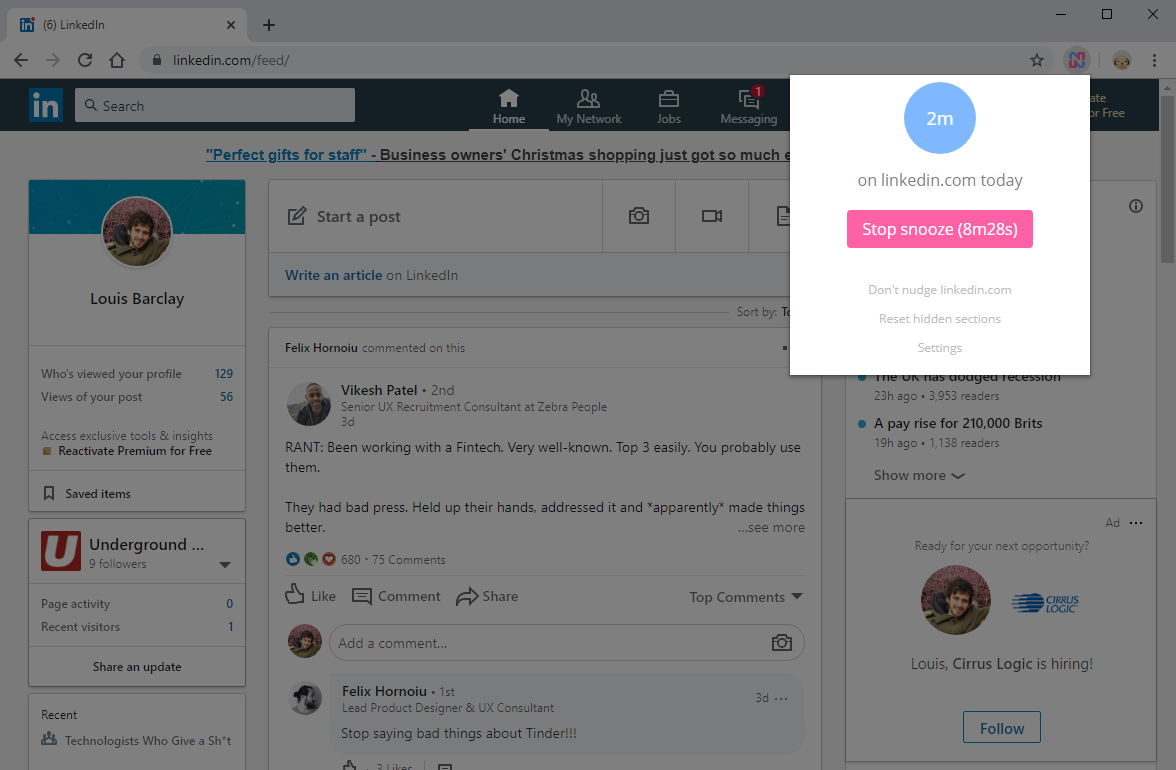
Task: Click the Nudge extension icon in toolbar
Action: coord(1077,60)
